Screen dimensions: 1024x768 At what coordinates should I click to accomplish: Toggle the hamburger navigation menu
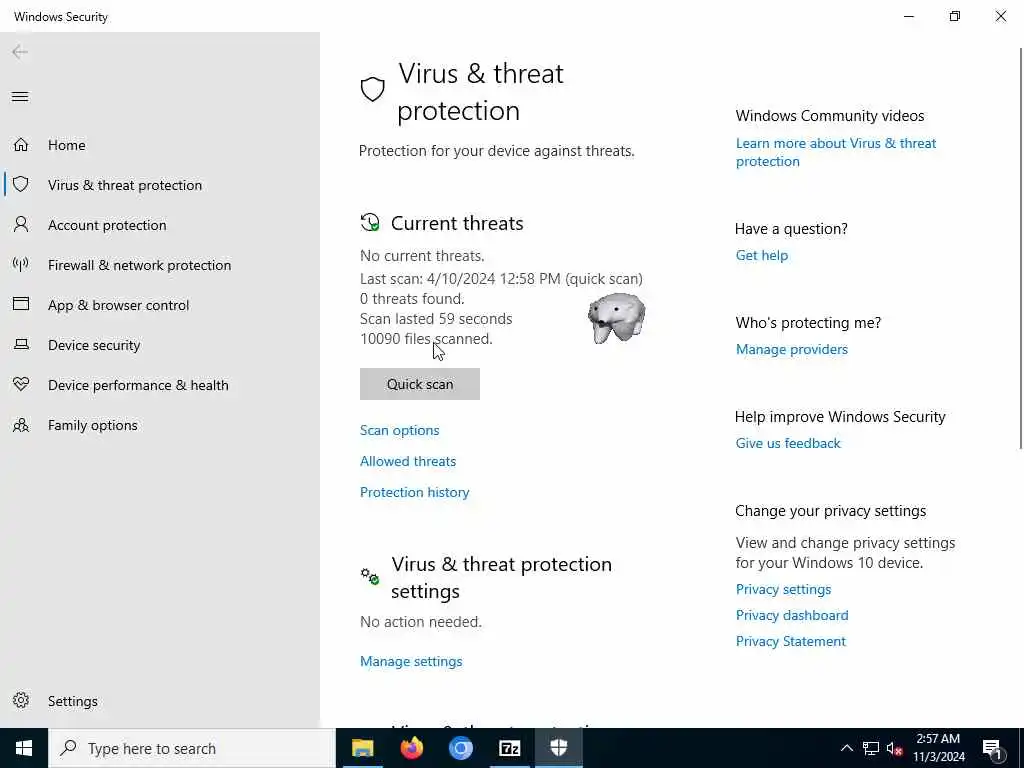[20, 97]
